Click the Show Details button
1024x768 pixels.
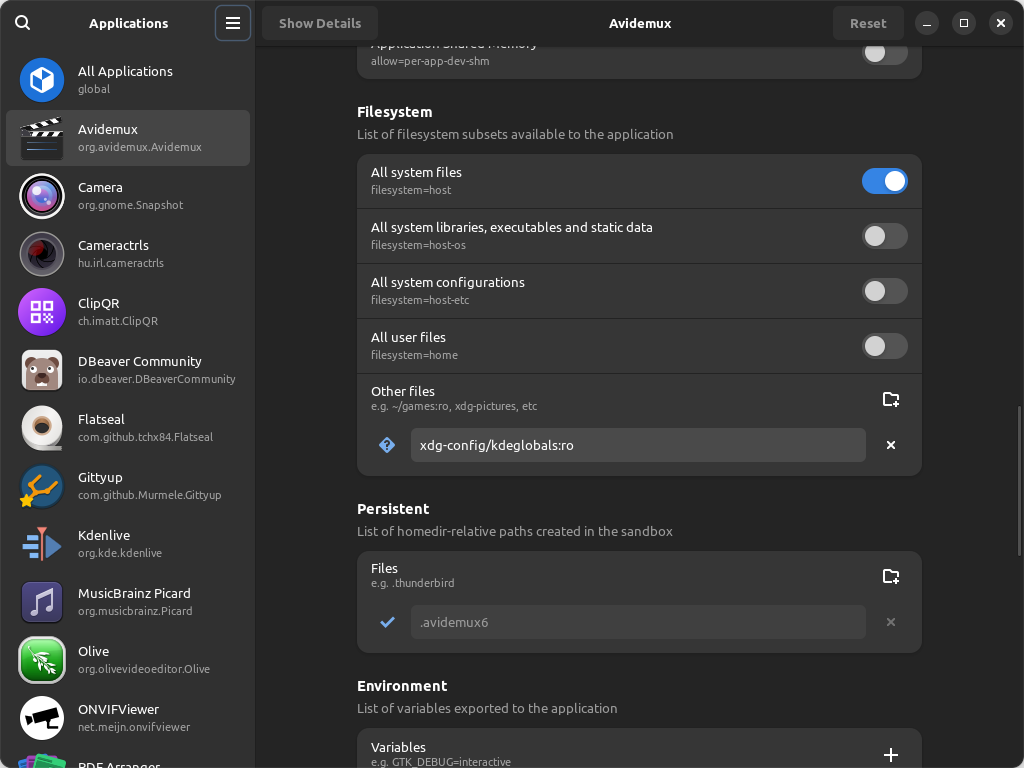pyautogui.click(x=320, y=23)
